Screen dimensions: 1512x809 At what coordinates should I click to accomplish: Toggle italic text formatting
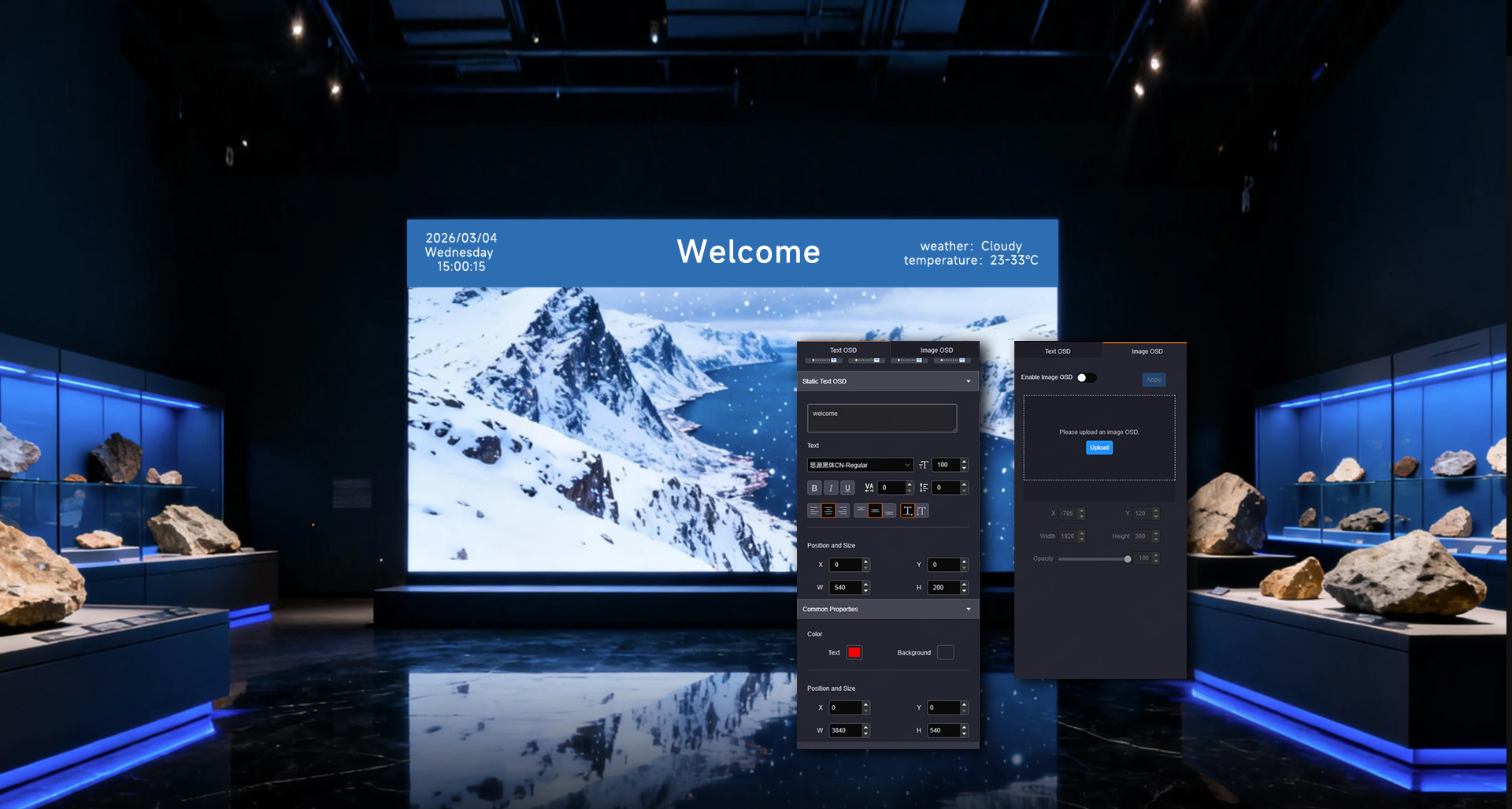click(x=831, y=488)
